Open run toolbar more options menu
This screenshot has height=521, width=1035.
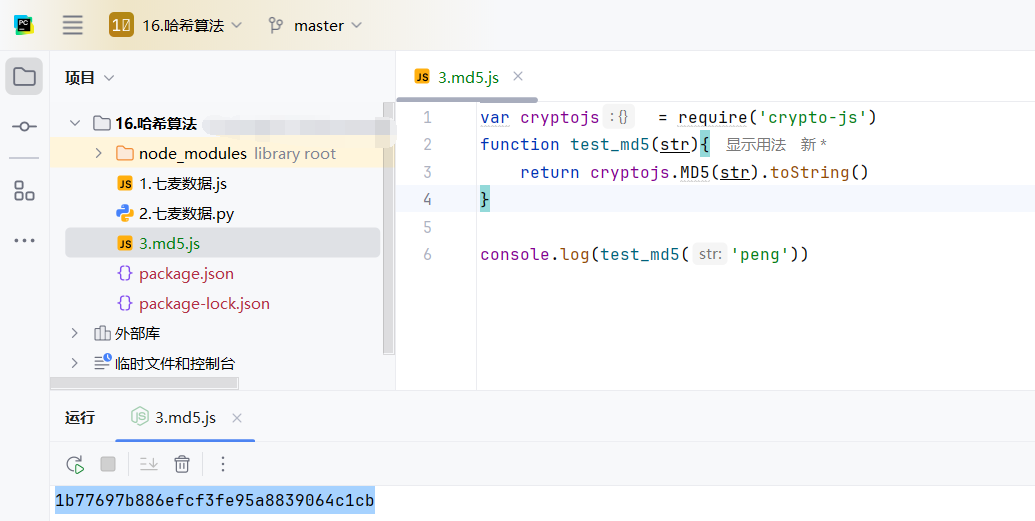point(223,464)
